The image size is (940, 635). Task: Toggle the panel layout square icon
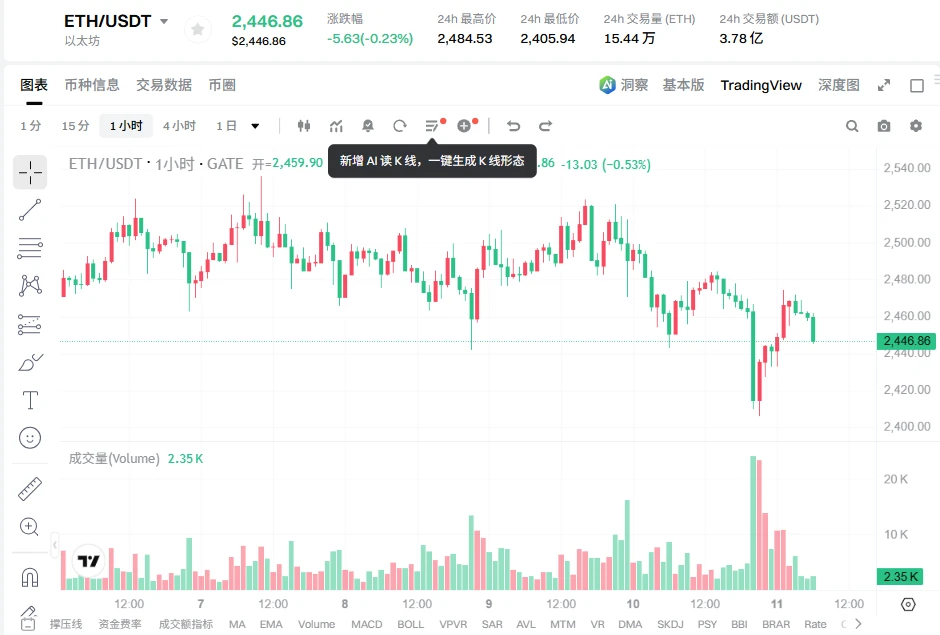point(917,85)
